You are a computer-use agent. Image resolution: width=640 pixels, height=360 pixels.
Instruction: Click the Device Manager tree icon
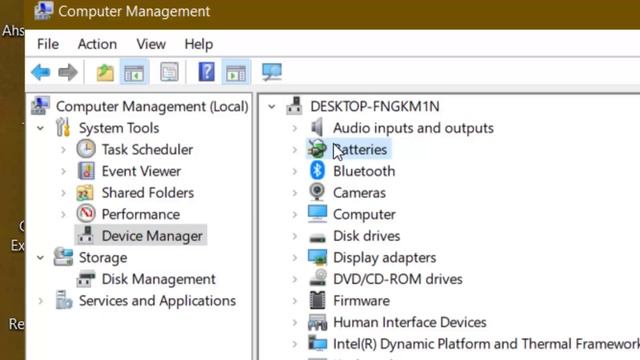click(x=86, y=236)
